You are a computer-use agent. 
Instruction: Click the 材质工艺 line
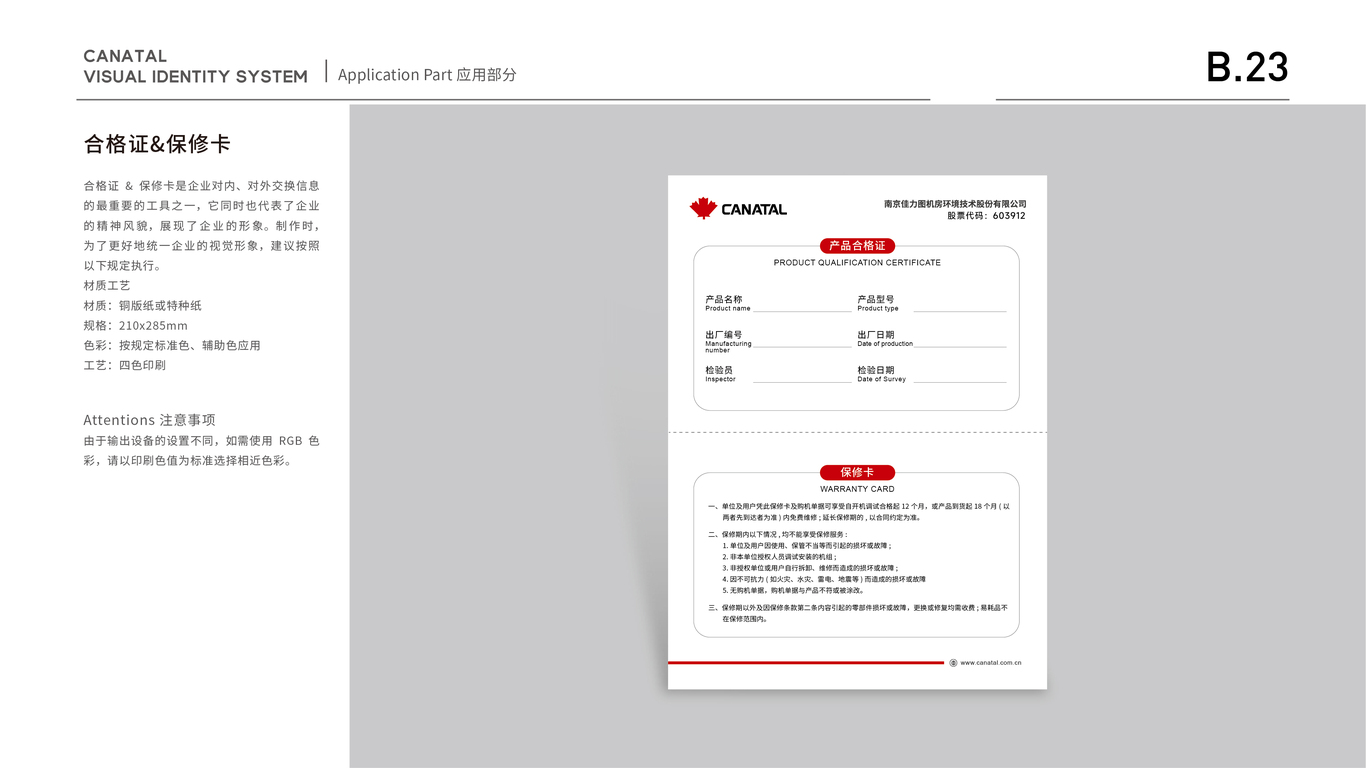[x=107, y=285]
